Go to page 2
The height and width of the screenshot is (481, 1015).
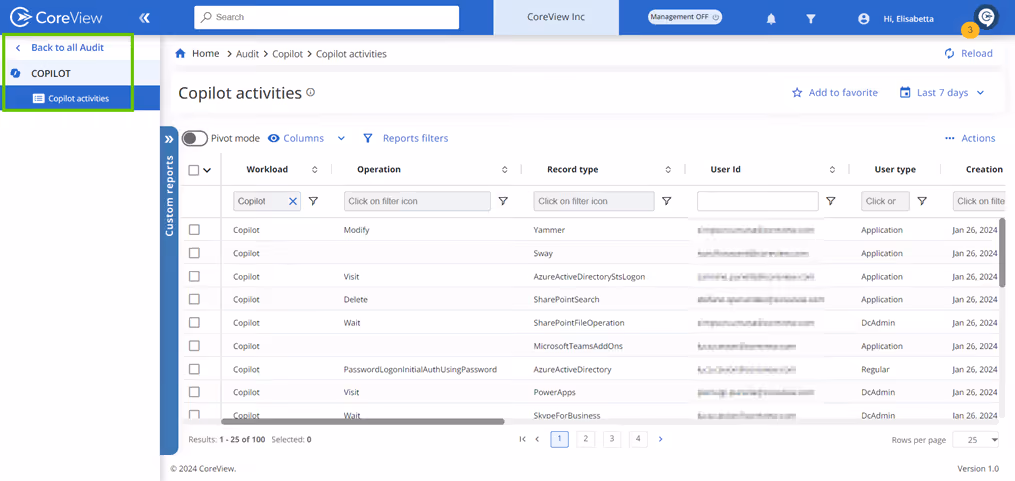[x=585, y=439]
